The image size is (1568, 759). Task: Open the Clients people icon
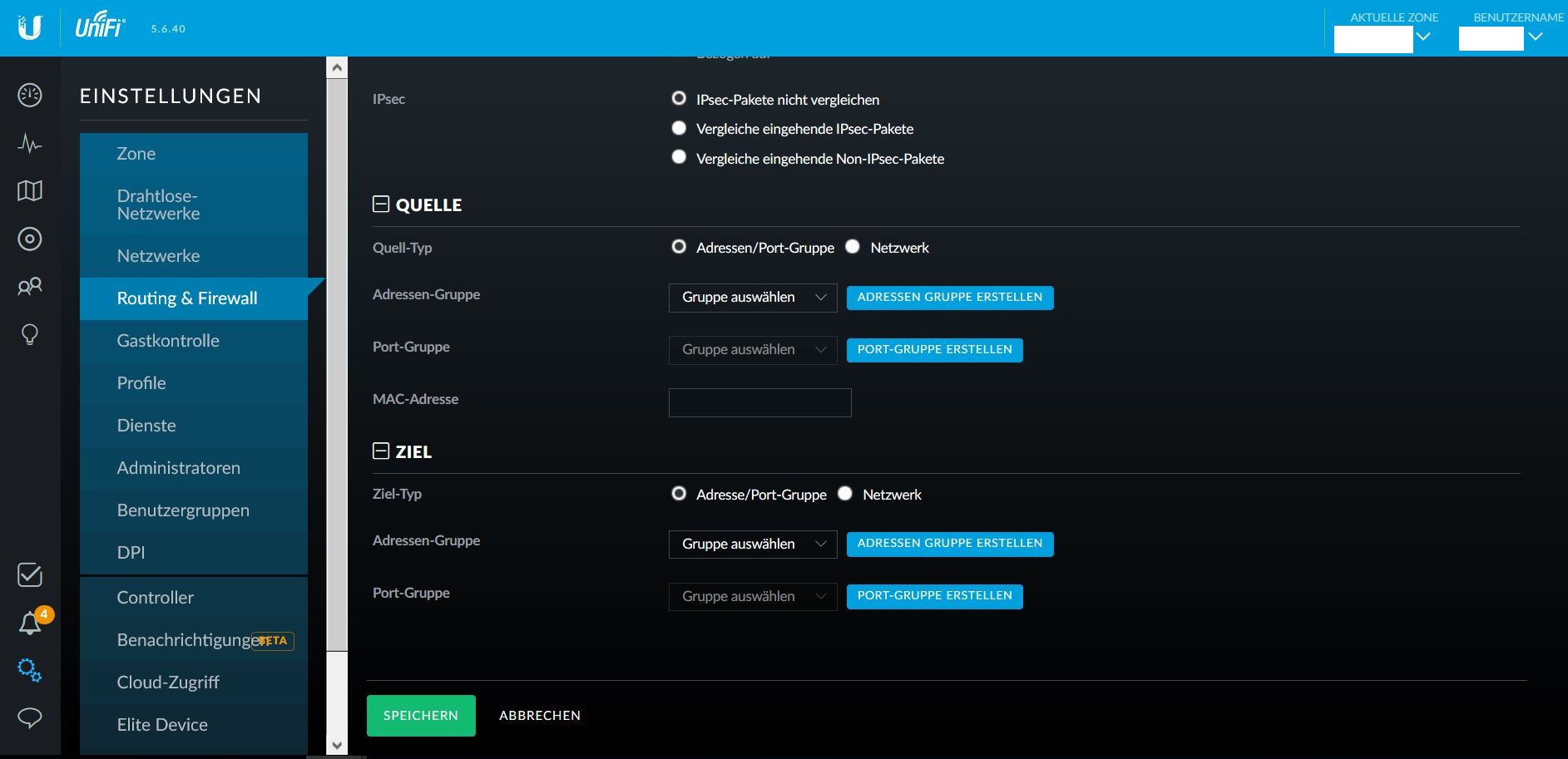coord(30,287)
